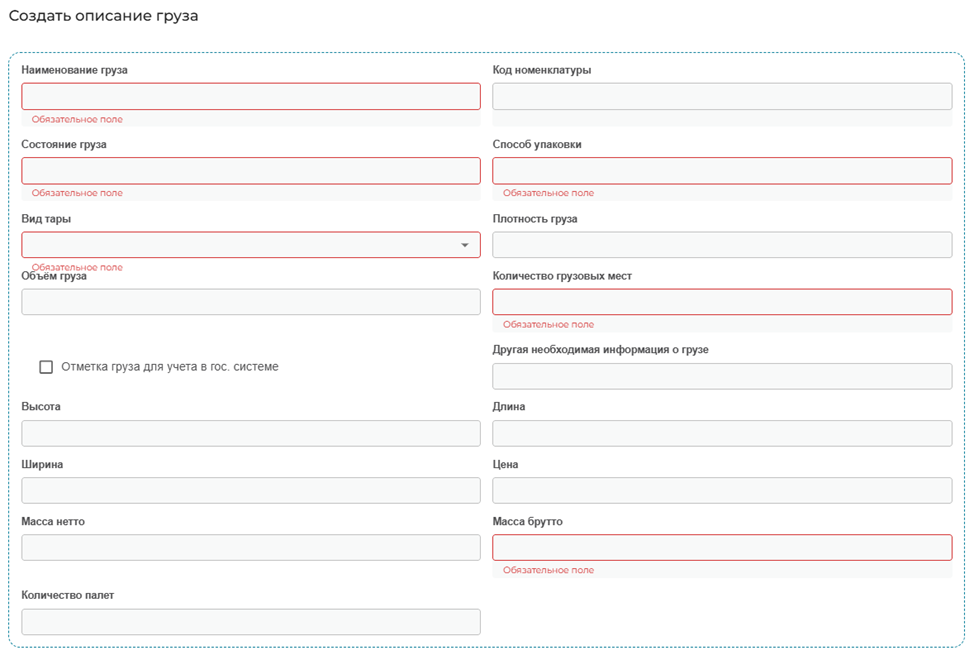The width and height of the screenshot is (974, 660).
Task: Select the Способ упаковки input
Action: click(x=721, y=170)
